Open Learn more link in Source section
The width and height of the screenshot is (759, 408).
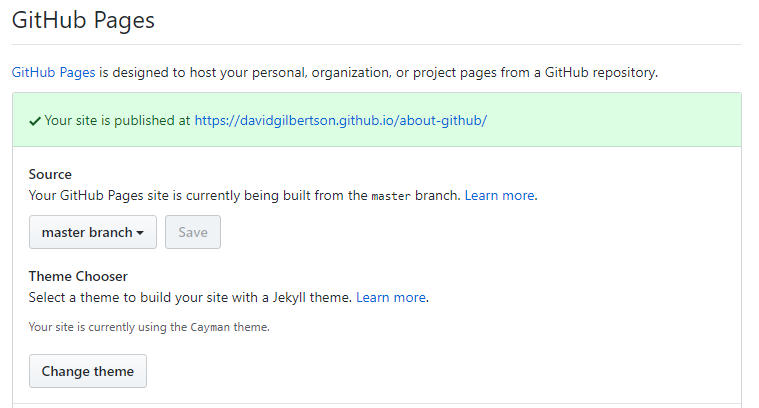coord(499,196)
